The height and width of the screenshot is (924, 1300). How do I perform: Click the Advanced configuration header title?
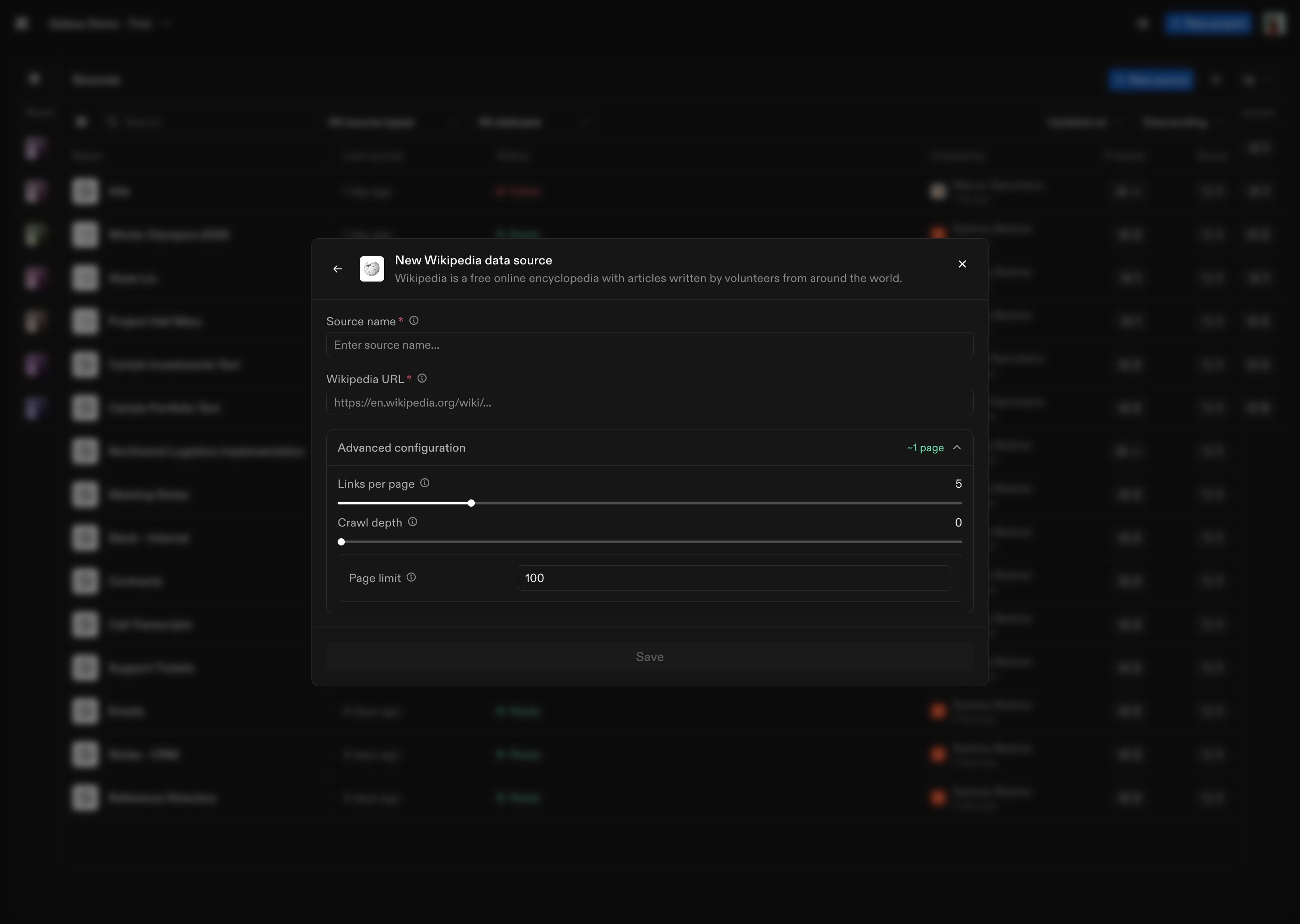pos(401,448)
